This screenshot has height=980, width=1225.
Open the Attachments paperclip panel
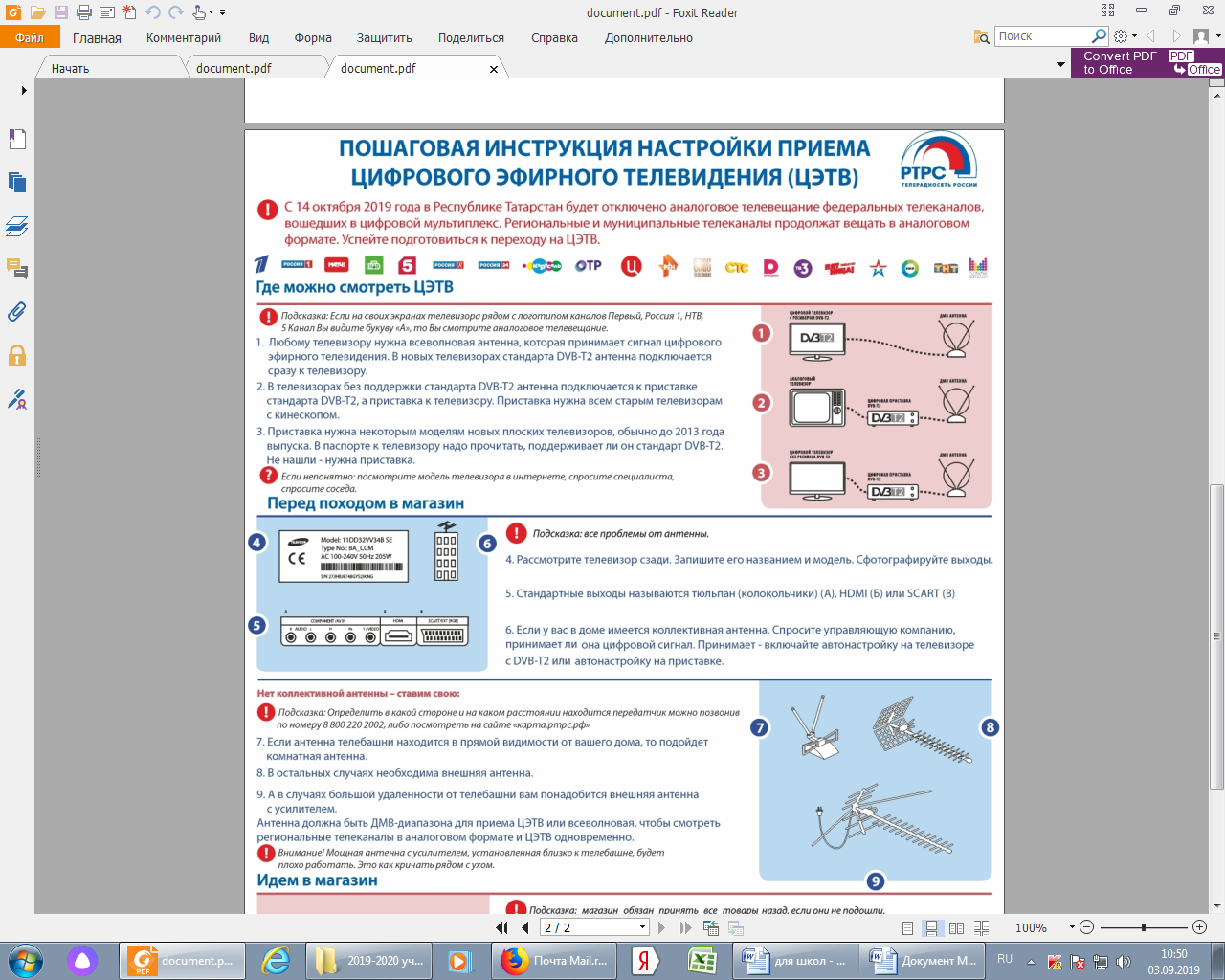(x=17, y=312)
